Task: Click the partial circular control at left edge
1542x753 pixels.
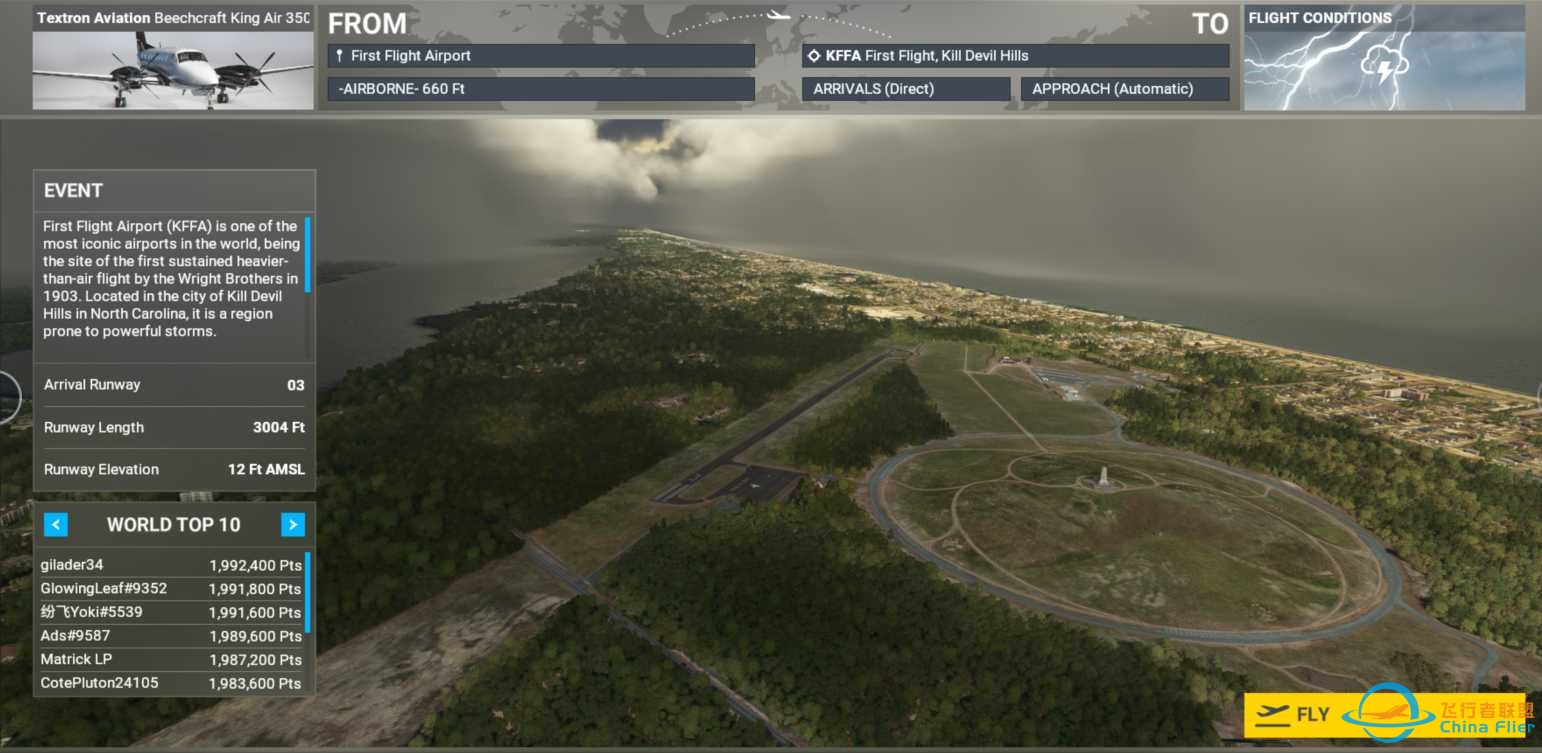Action: [9, 398]
